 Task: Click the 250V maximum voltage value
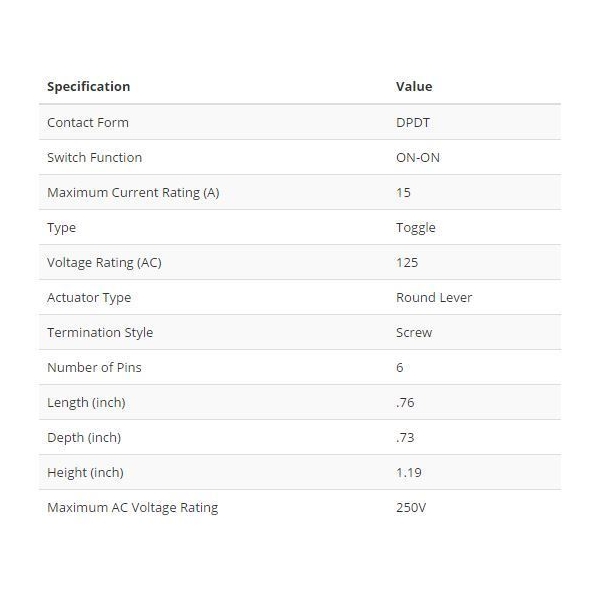pyautogui.click(x=411, y=507)
